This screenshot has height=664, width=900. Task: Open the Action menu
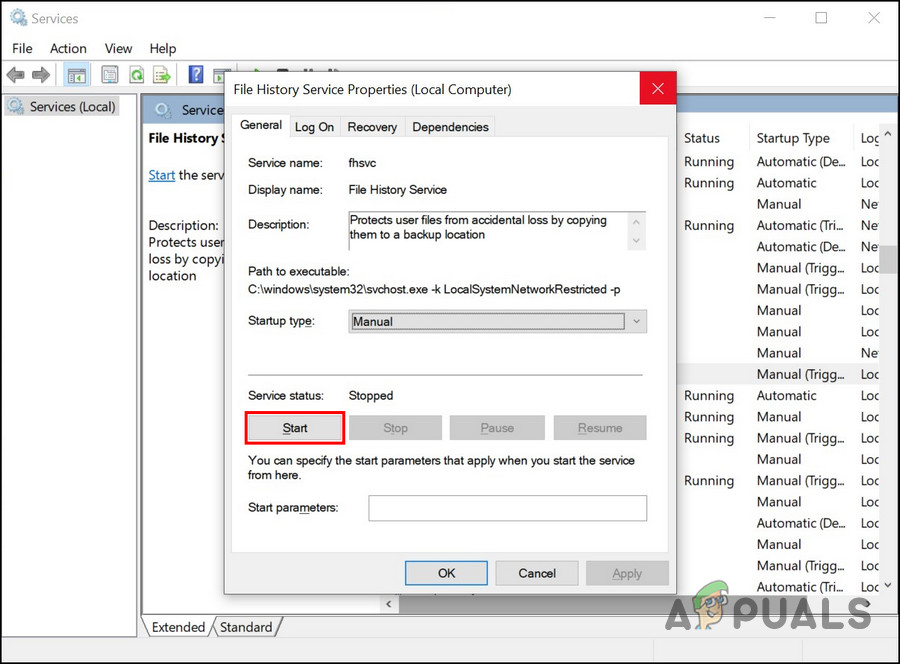coord(68,49)
